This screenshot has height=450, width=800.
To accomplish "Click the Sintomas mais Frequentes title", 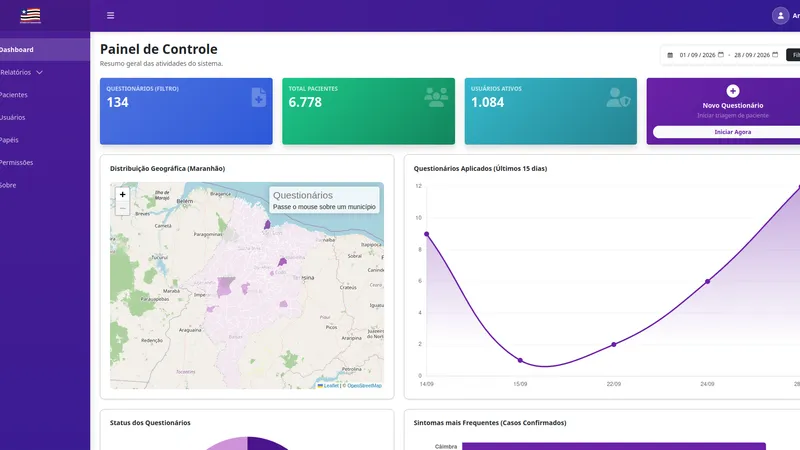I will (490, 422).
